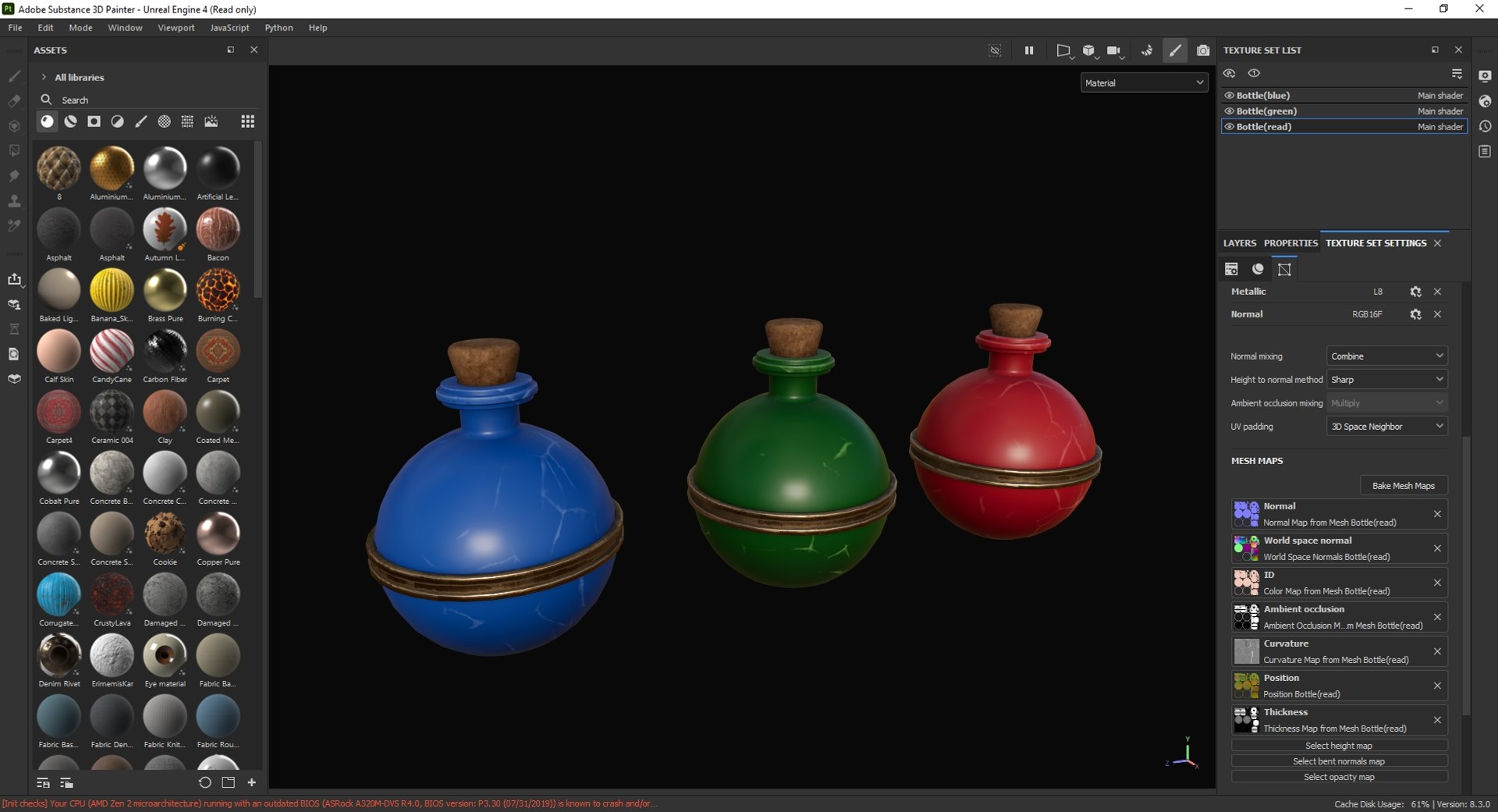Select the Ambient occlusion mesh map slot

point(1339,617)
